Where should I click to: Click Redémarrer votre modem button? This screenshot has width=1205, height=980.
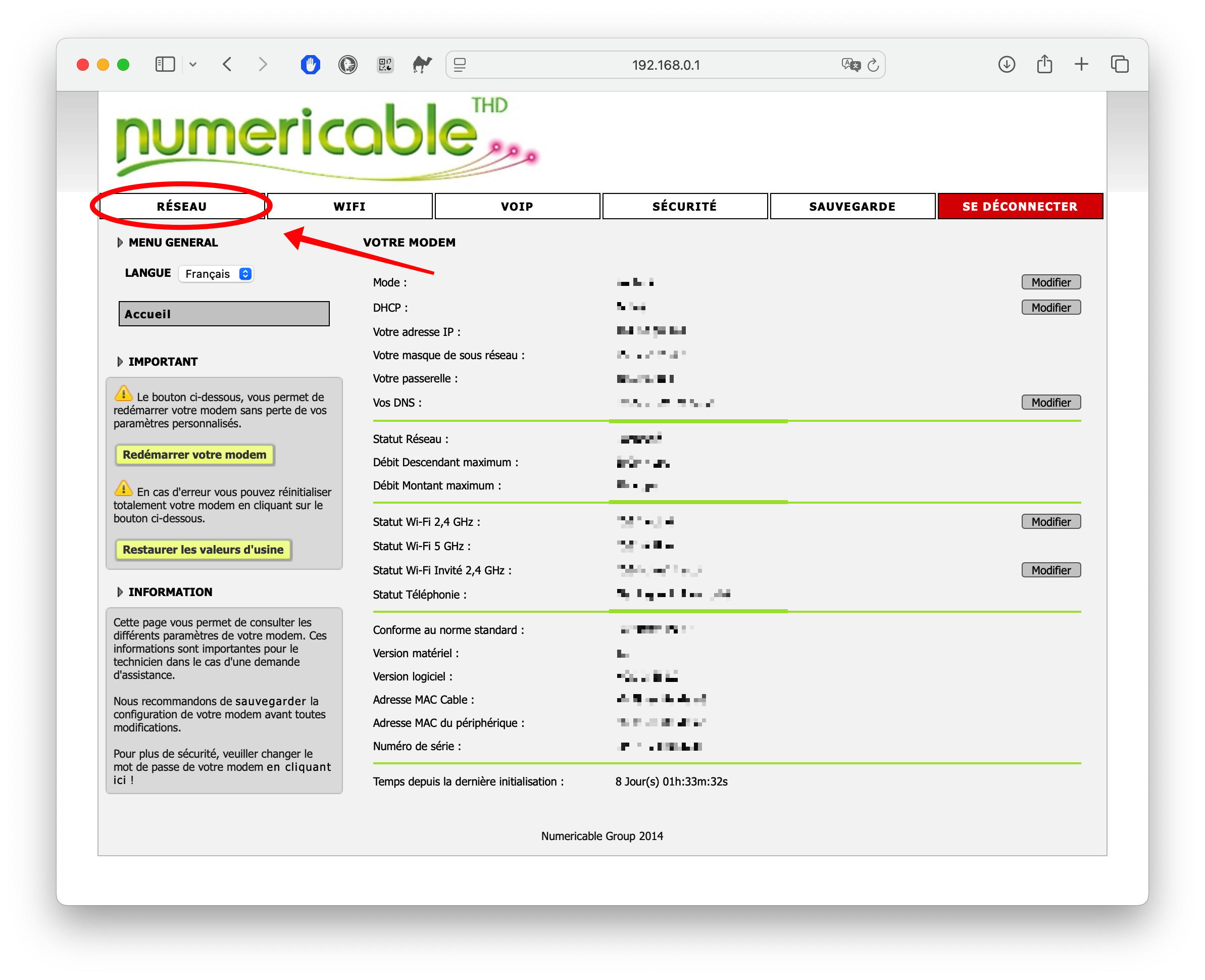(x=194, y=455)
